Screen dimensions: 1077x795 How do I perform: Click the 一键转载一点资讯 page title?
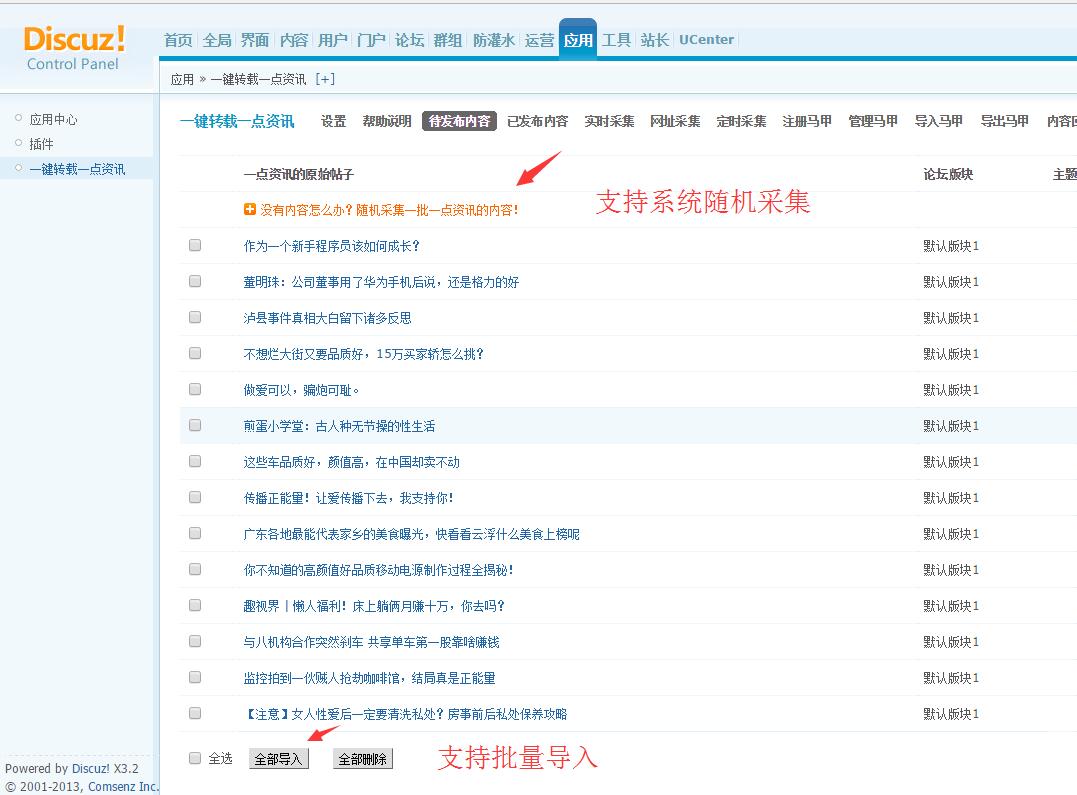click(x=237, y=121)
